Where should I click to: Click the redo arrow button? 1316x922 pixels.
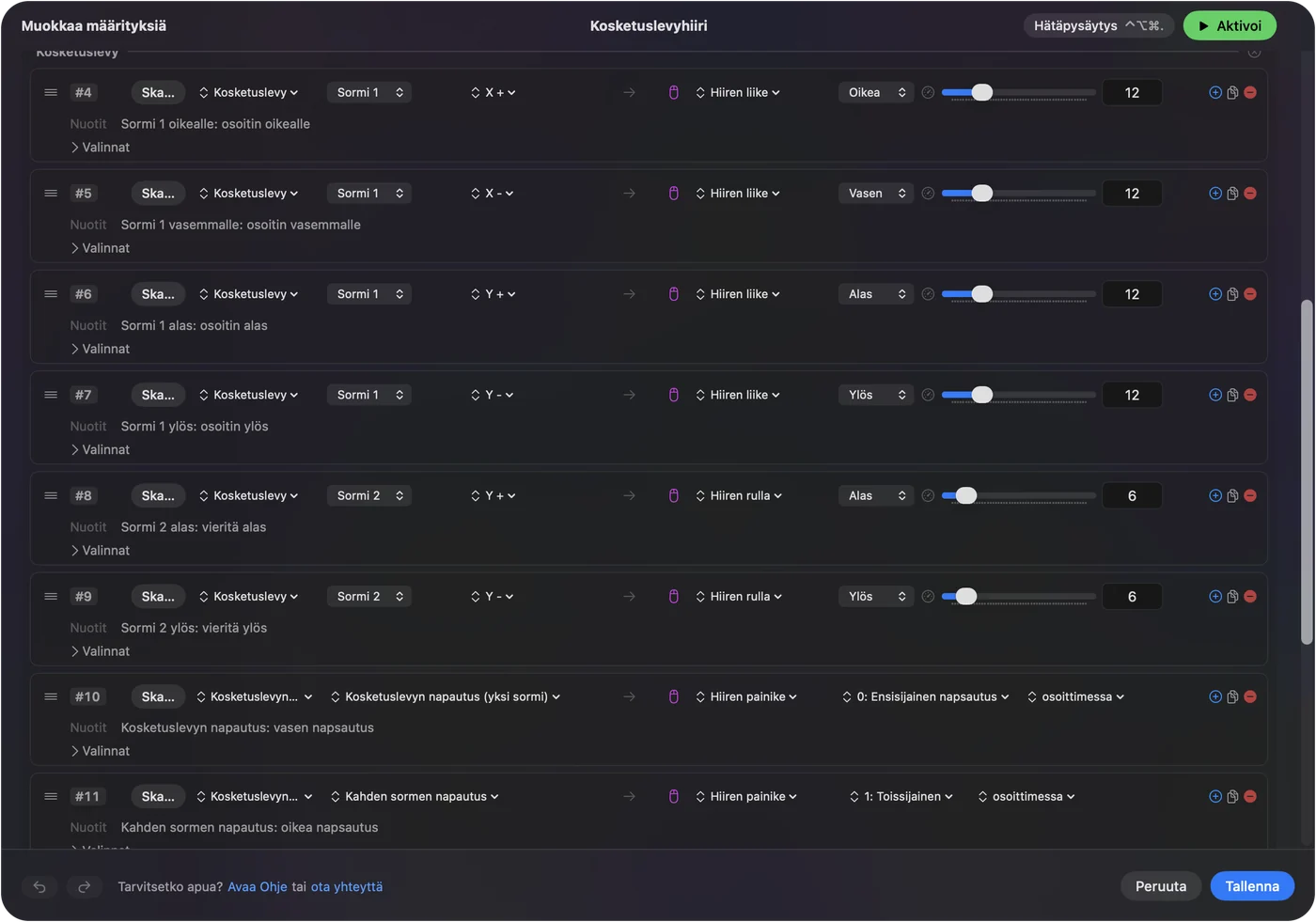pos(84,886)
